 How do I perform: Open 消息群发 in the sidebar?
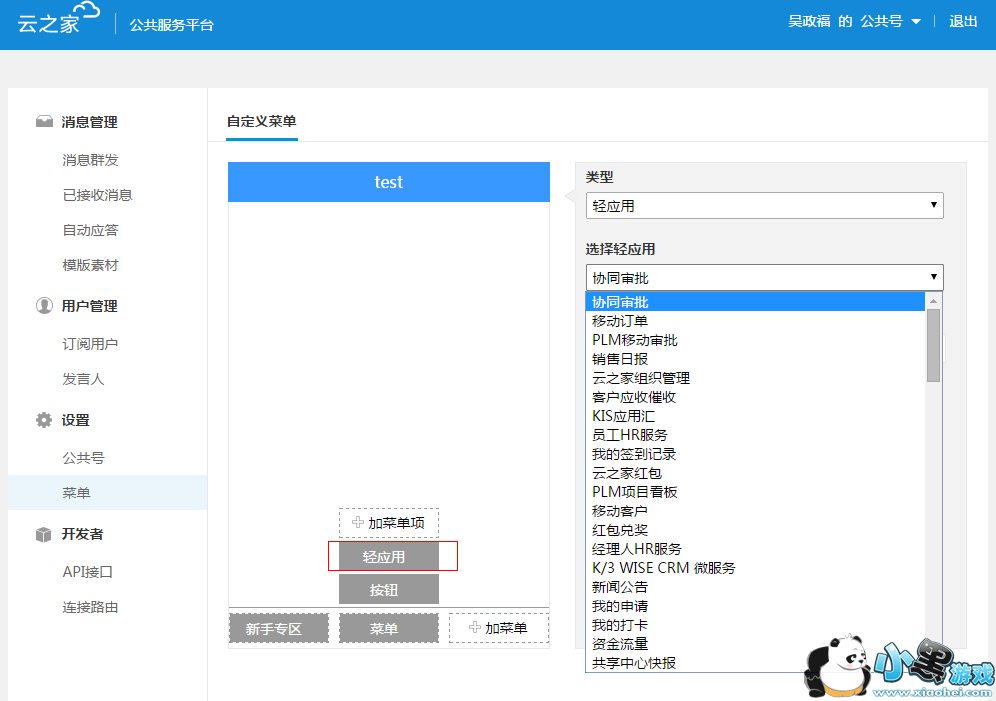pyautogui.click(x=90, y=160)
